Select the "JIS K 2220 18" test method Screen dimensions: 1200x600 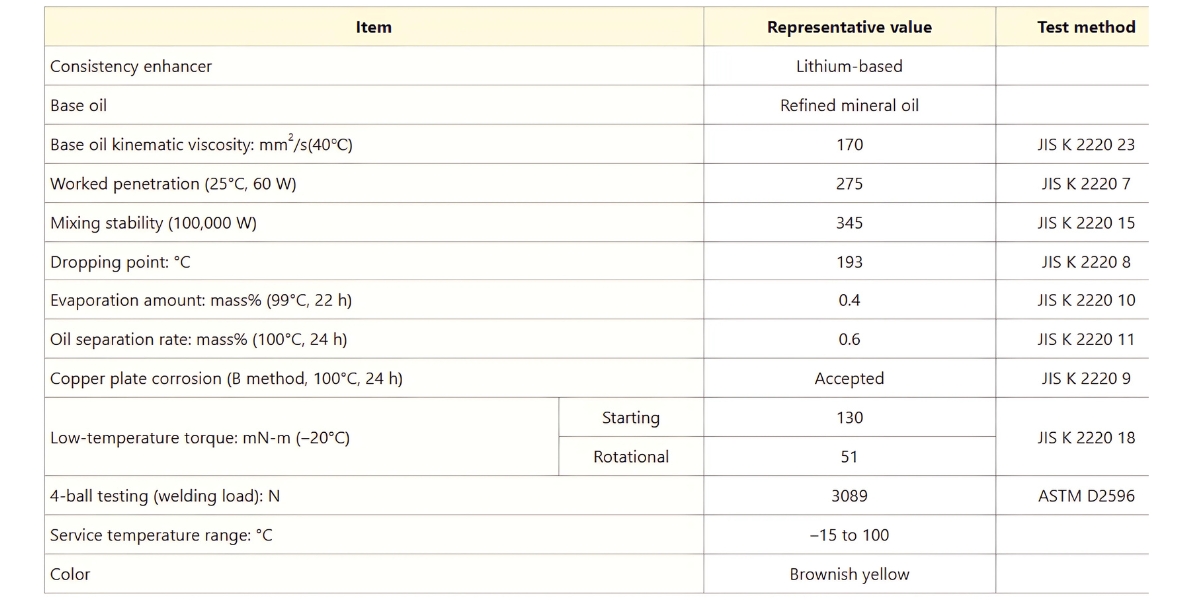click(x=1086, y=437)
